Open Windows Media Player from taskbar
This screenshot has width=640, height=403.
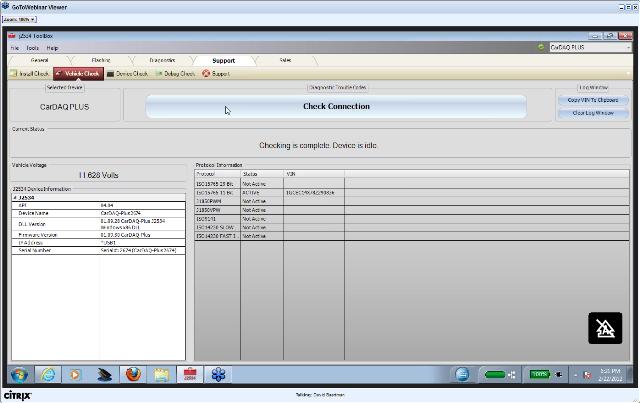[75, 374]
